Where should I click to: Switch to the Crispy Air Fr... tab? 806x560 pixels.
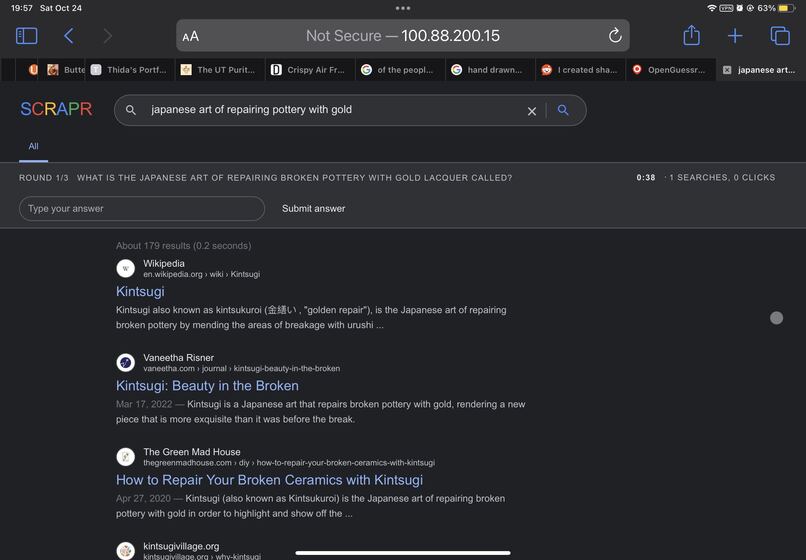point(310,69)
